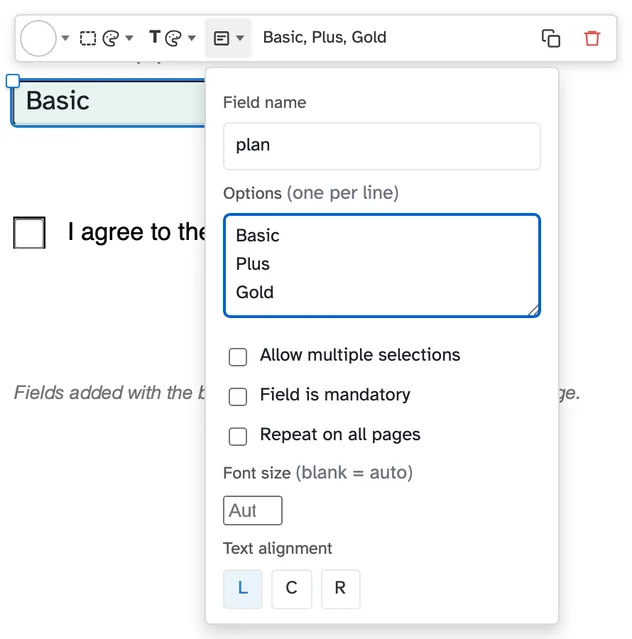Viewport: 632px width, 639px height.
Task: Tick Repeat on all pages checkbox
Action: point(238,436)
